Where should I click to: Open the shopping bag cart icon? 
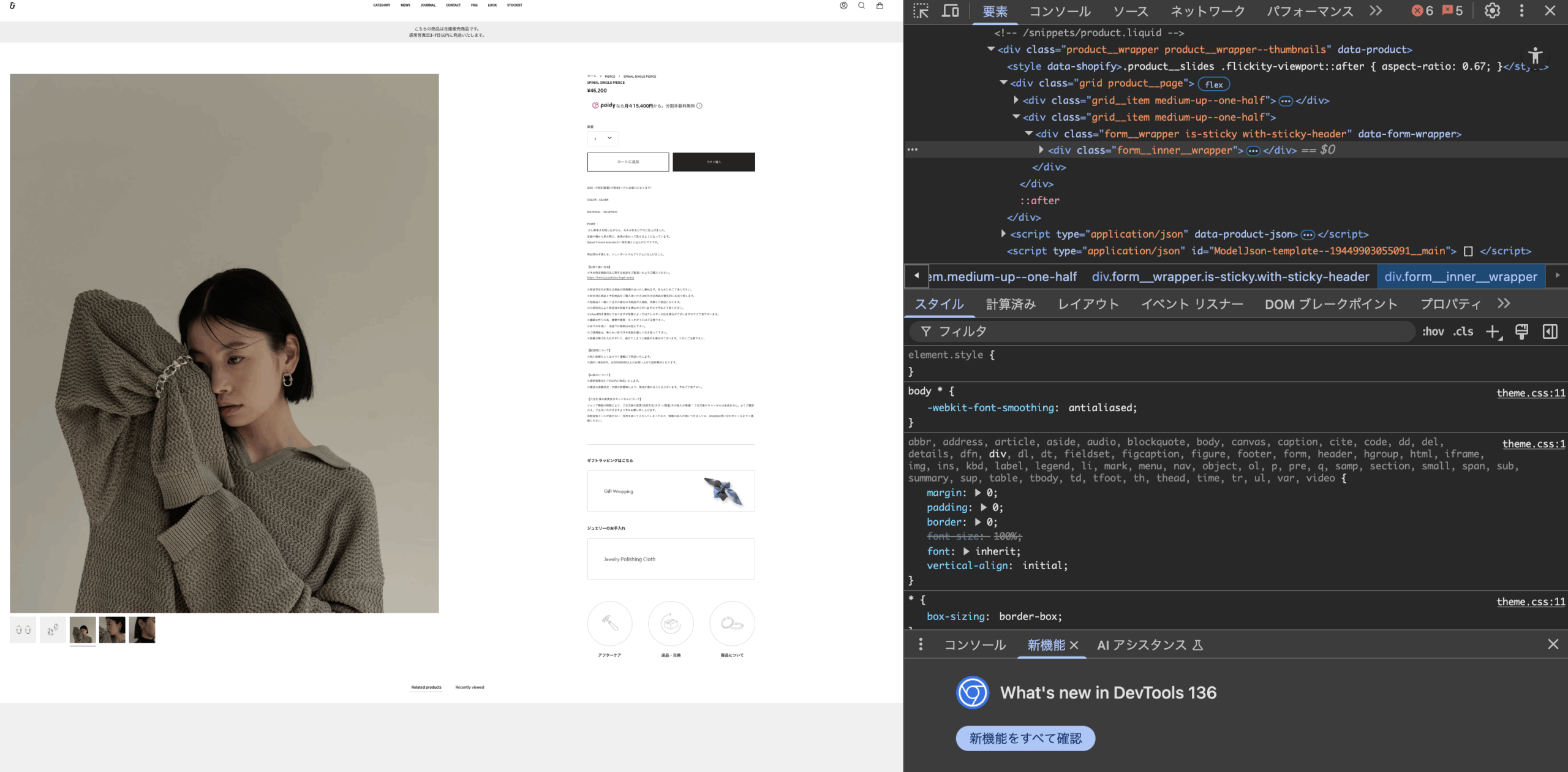pos(880,6)
